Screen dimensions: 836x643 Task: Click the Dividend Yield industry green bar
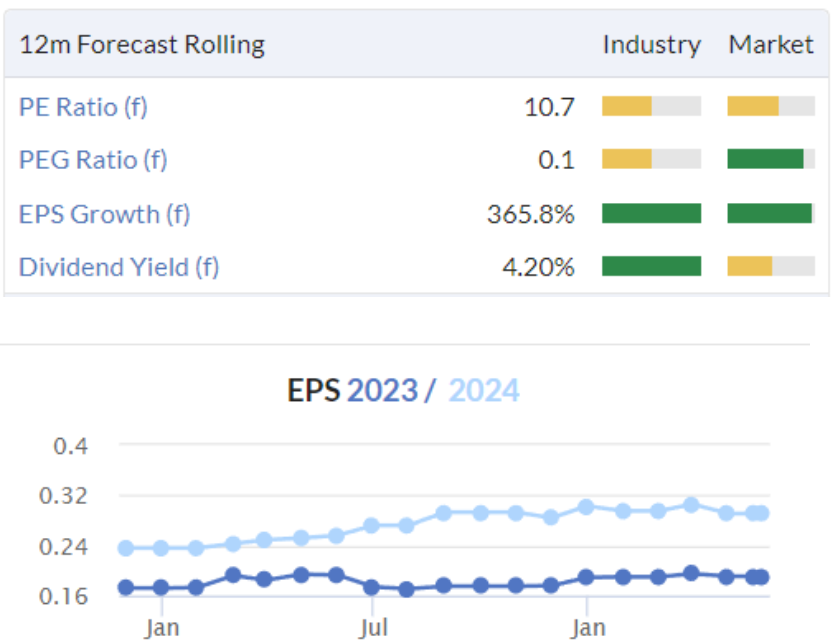click(651, 267)
